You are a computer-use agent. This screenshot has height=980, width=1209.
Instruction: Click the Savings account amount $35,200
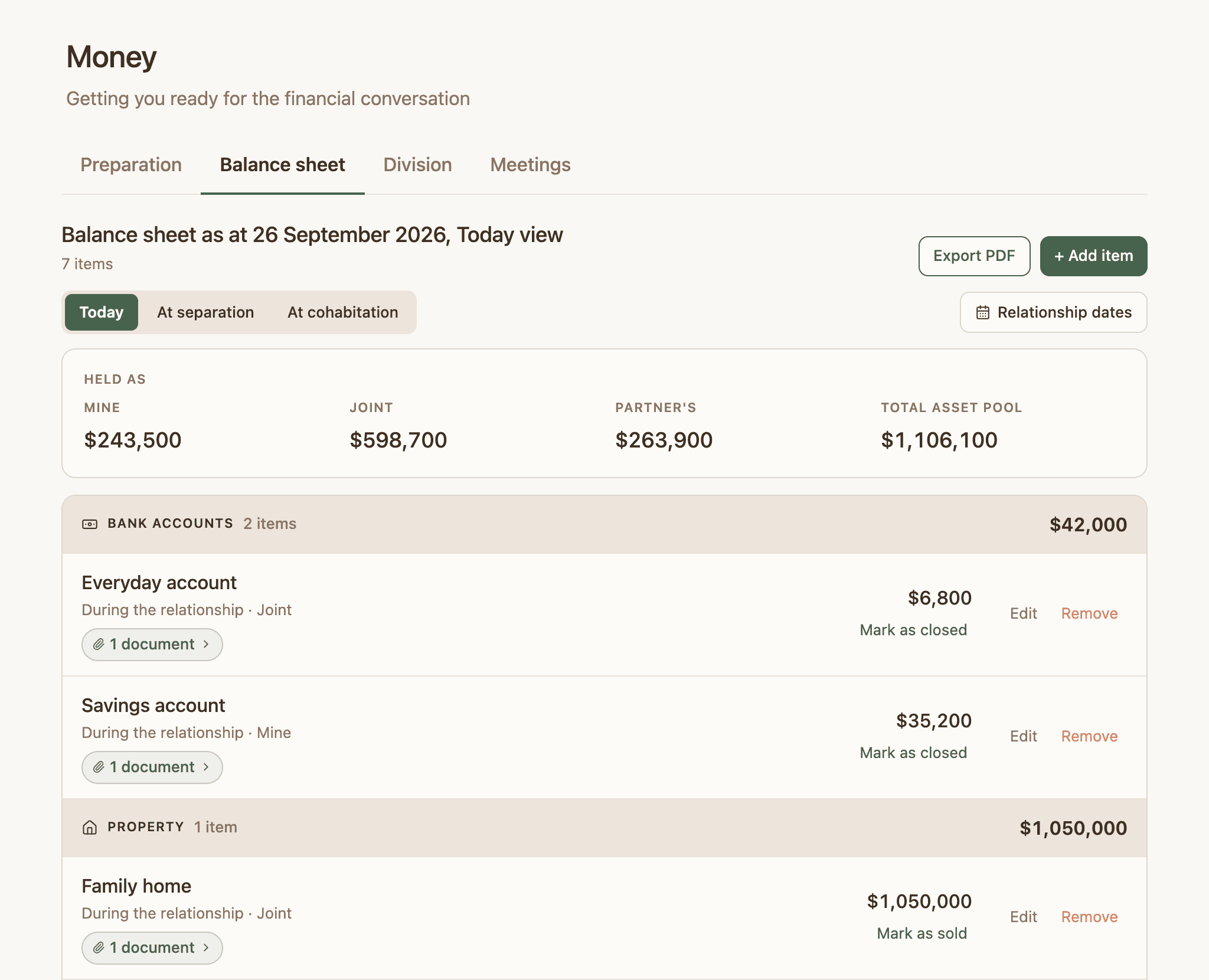(x=934, y=720)
